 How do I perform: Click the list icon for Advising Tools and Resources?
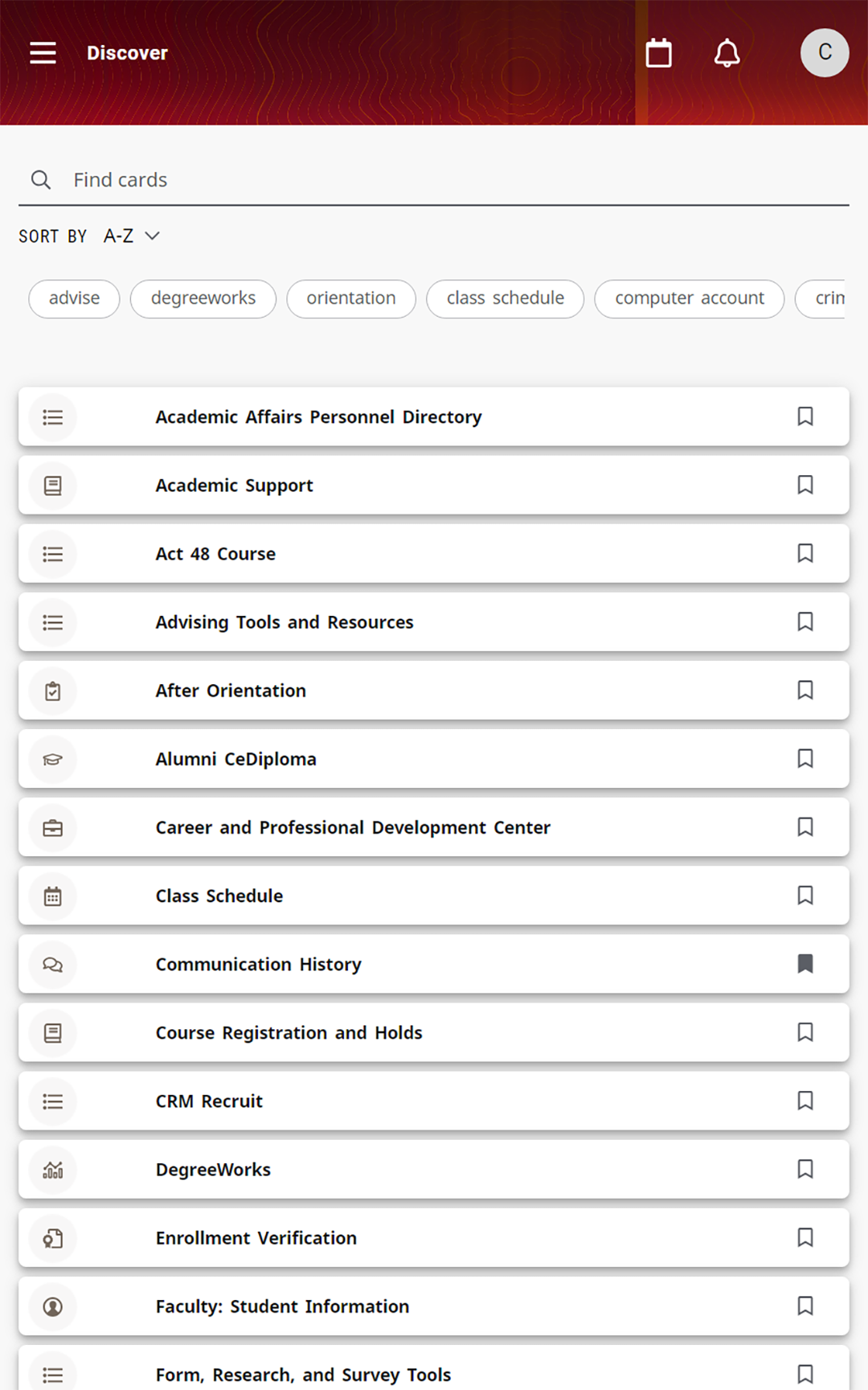(53, 622)
